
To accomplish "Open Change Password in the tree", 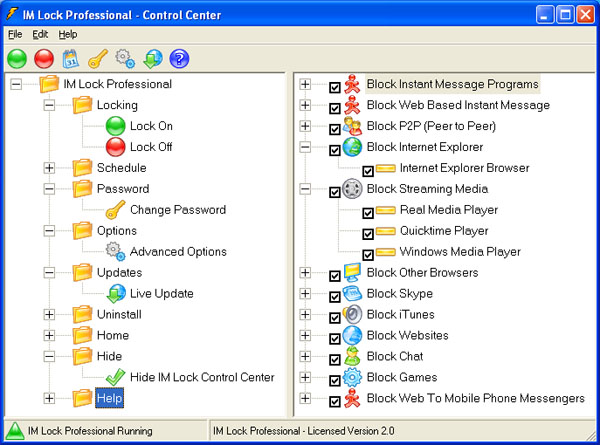I will (178, 210).
